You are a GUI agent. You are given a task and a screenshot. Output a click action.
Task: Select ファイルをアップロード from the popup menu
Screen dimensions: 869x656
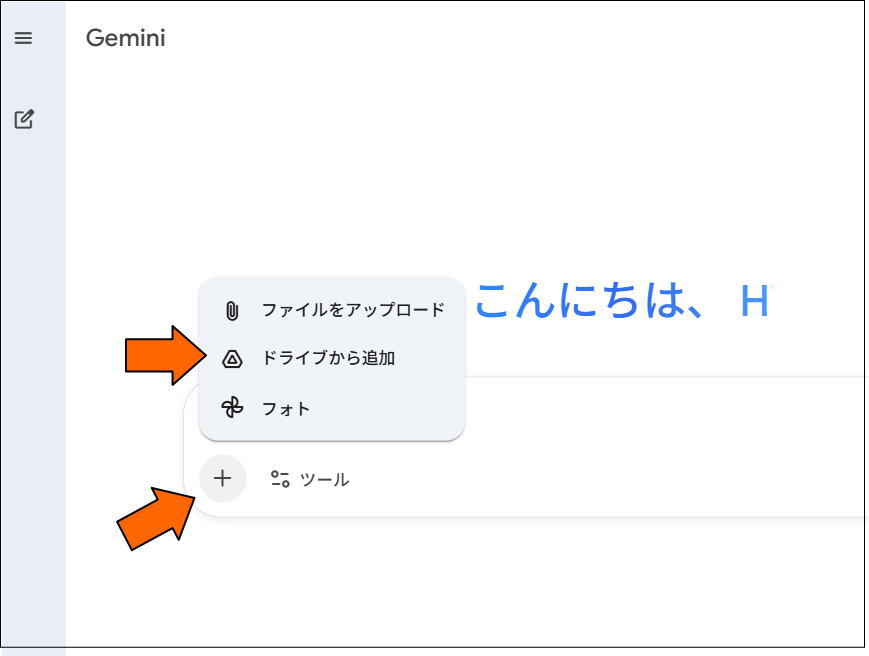tap(352, 310)
